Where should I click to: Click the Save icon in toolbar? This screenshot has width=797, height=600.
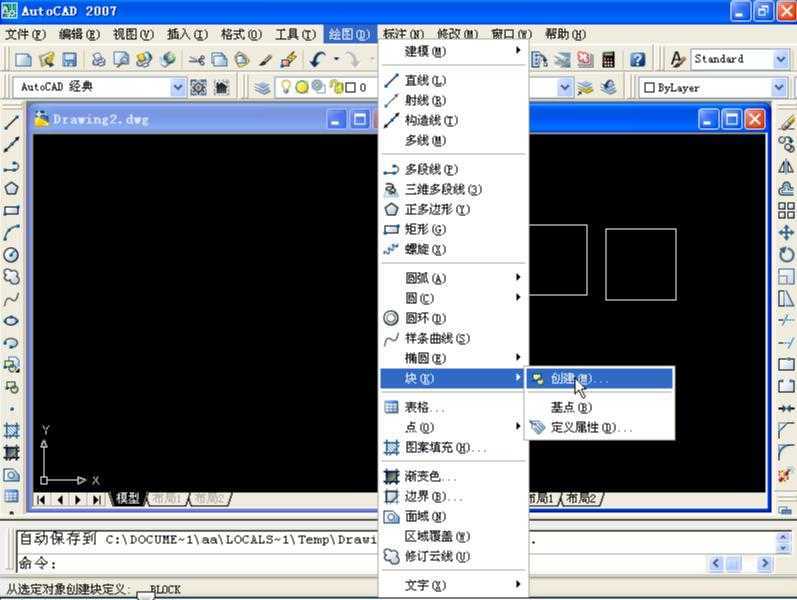coord(69,59)
